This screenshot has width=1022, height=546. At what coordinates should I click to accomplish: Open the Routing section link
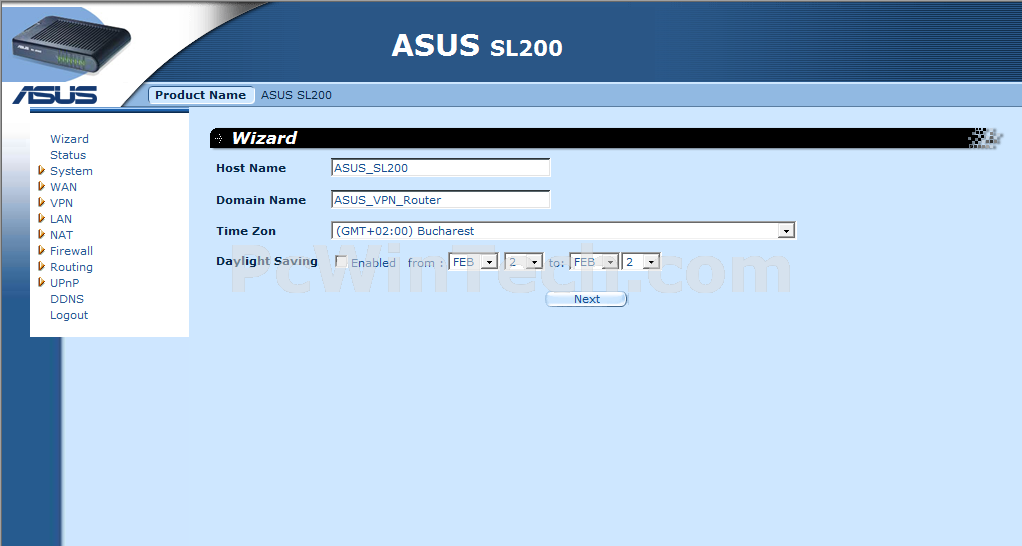71,267
